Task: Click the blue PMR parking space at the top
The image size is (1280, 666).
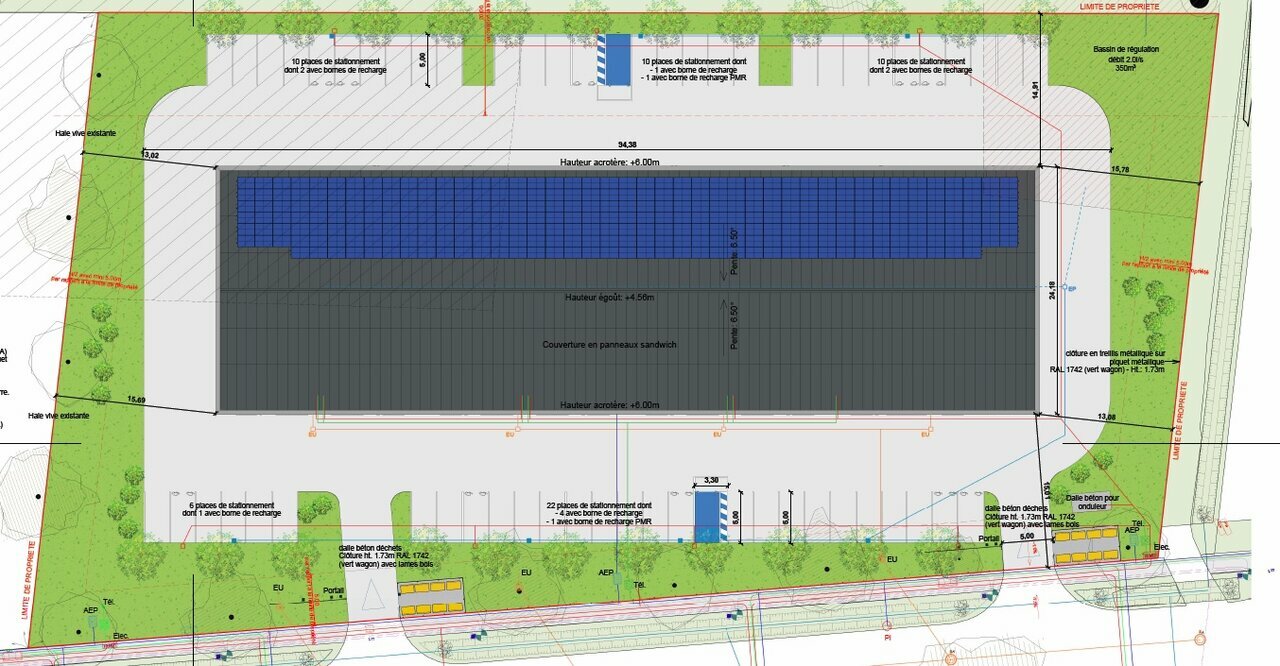Action: coord(614,60)
